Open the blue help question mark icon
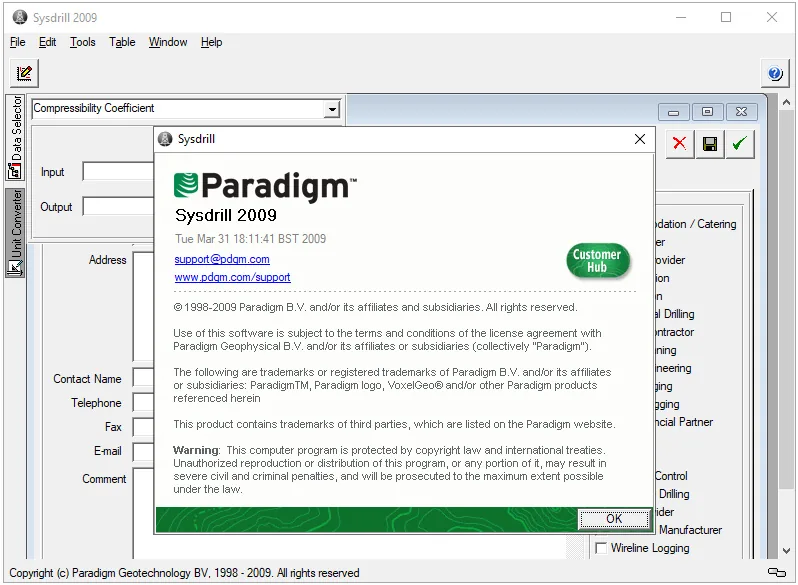Screen dimensions: 798x585 pos(775,74)
